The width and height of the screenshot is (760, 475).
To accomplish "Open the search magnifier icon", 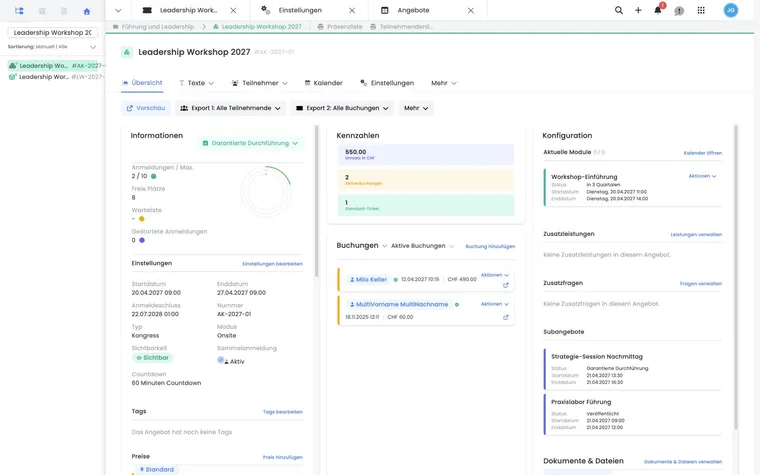I will coord(618,10).
